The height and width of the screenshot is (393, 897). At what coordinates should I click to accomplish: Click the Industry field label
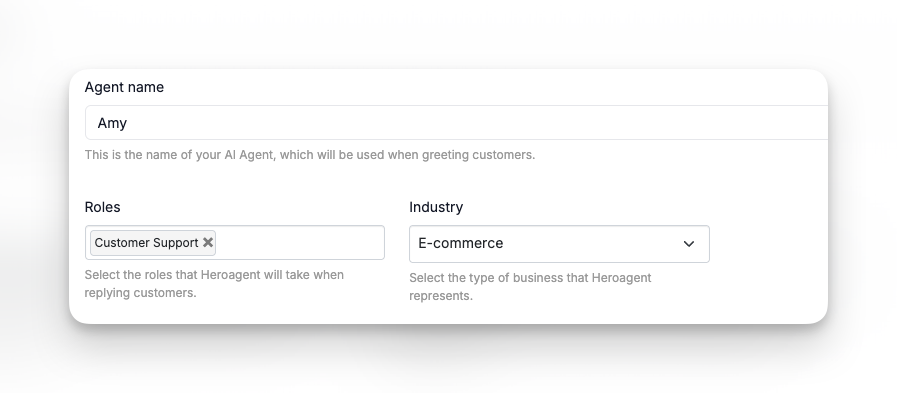[436, 207]
